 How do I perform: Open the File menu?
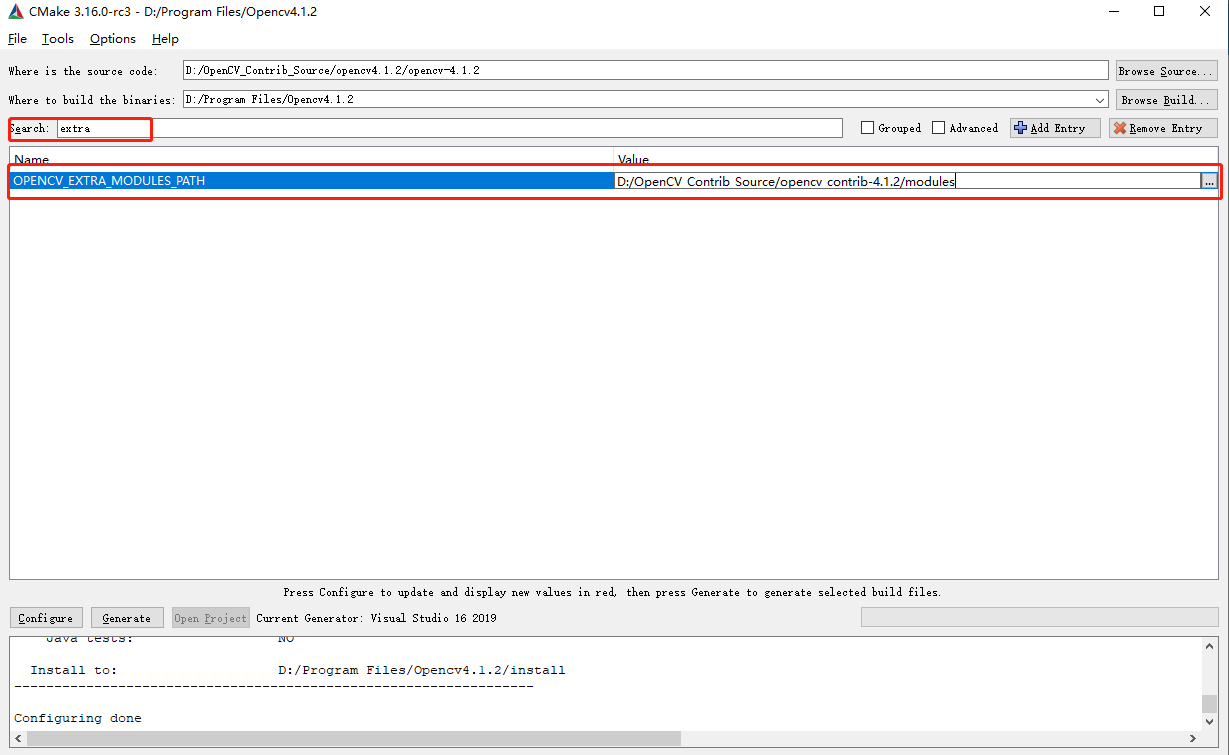(x=17, y=39)
